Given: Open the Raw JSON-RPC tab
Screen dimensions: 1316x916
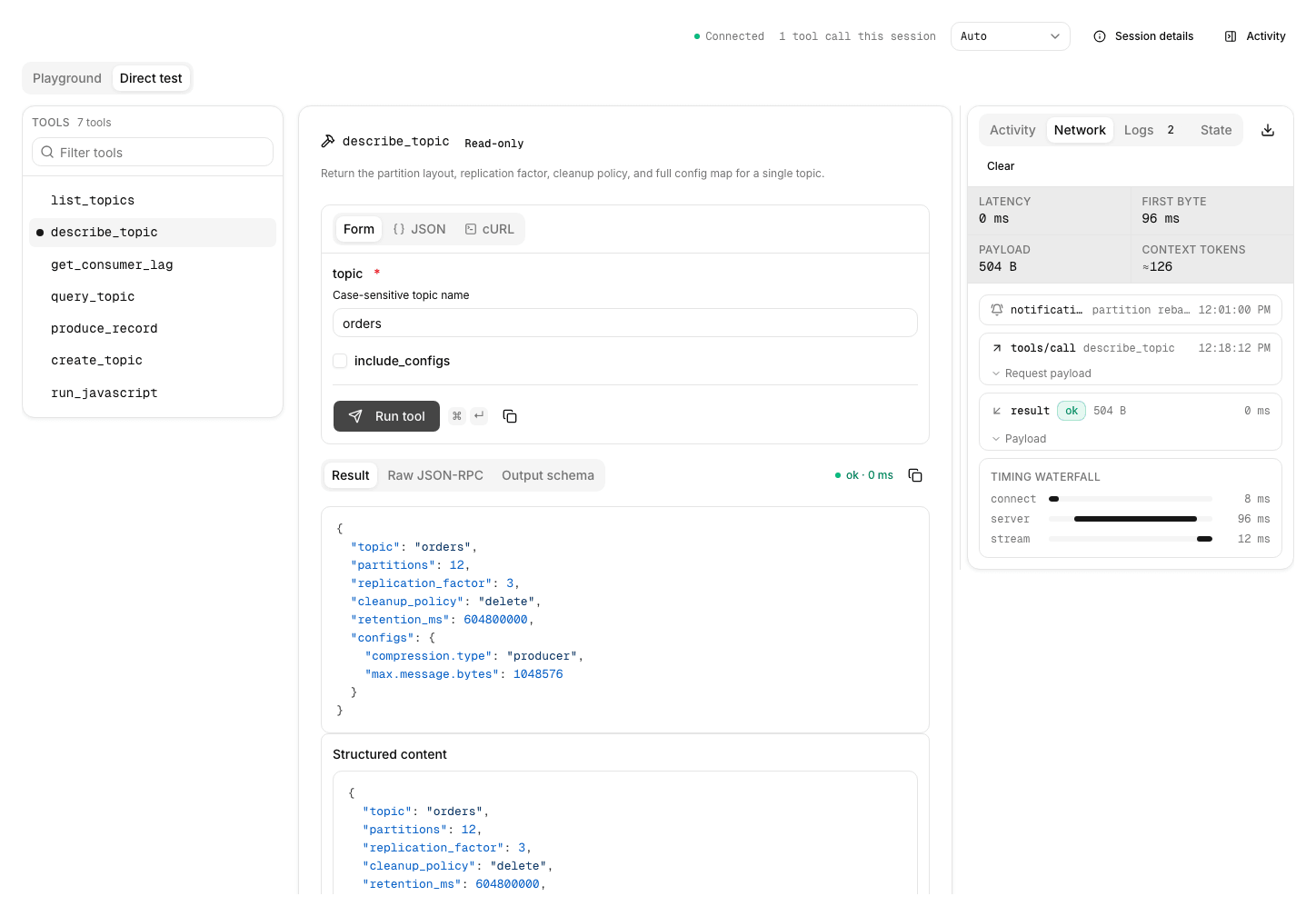Looking at the screenshot, I should point(435,475).
